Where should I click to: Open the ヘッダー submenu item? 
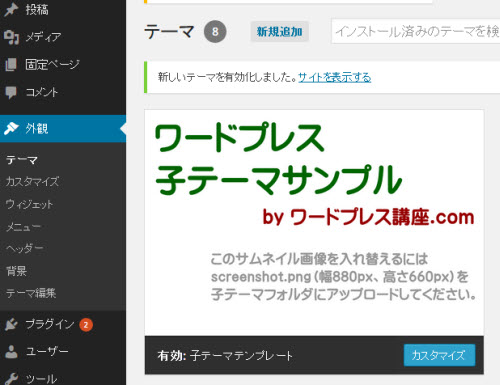pos(24,248)
